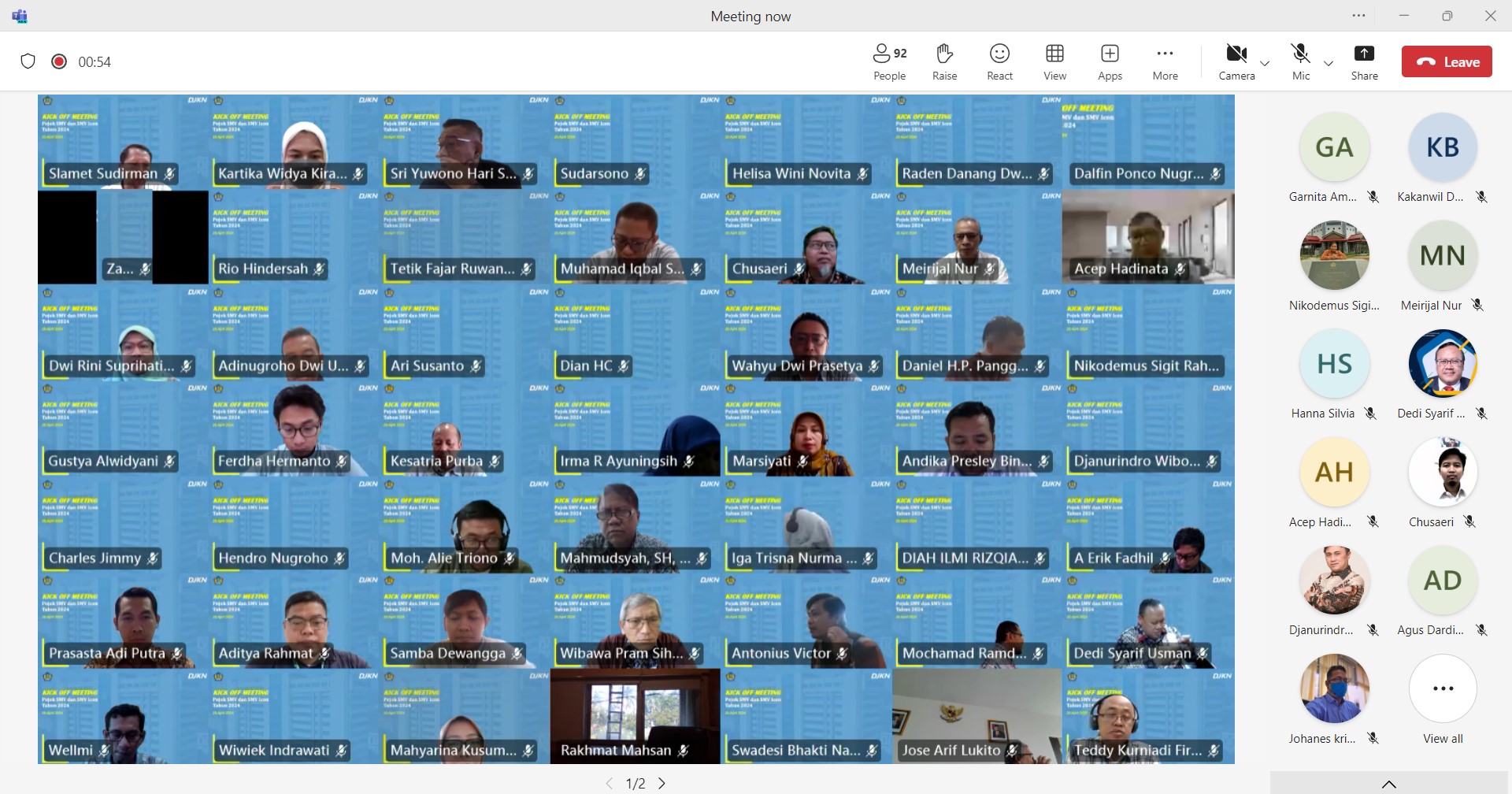
Task: Share your screen content
Action: [1364, 61]
